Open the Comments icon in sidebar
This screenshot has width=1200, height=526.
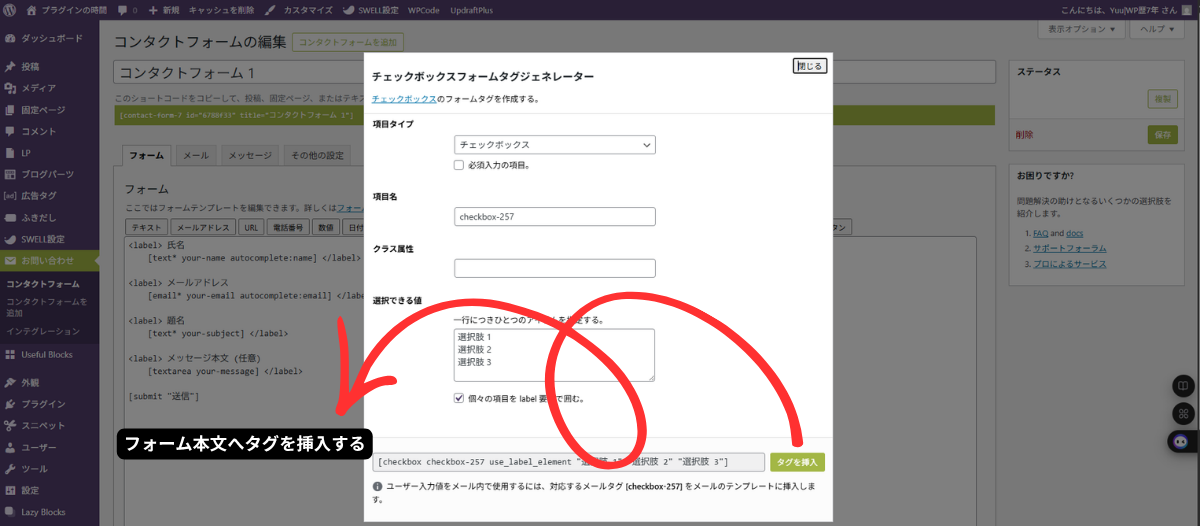[x=10, y=131]
